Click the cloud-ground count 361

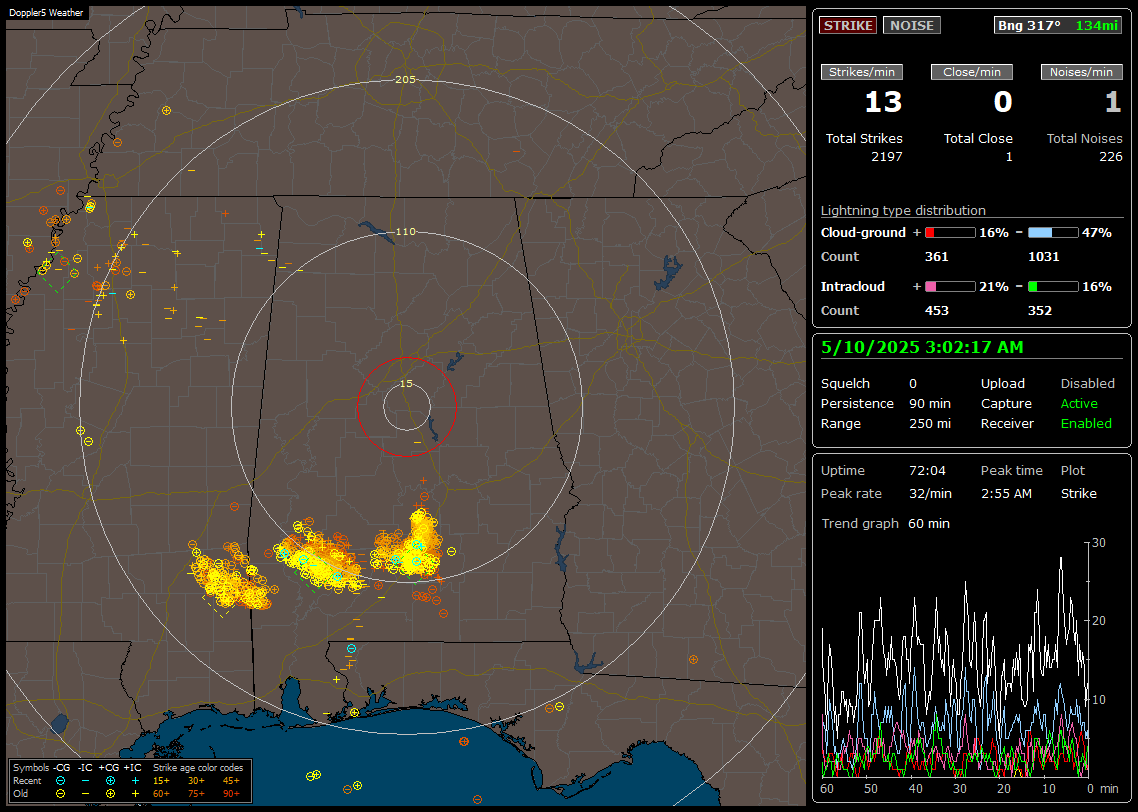tap(936, 257)
